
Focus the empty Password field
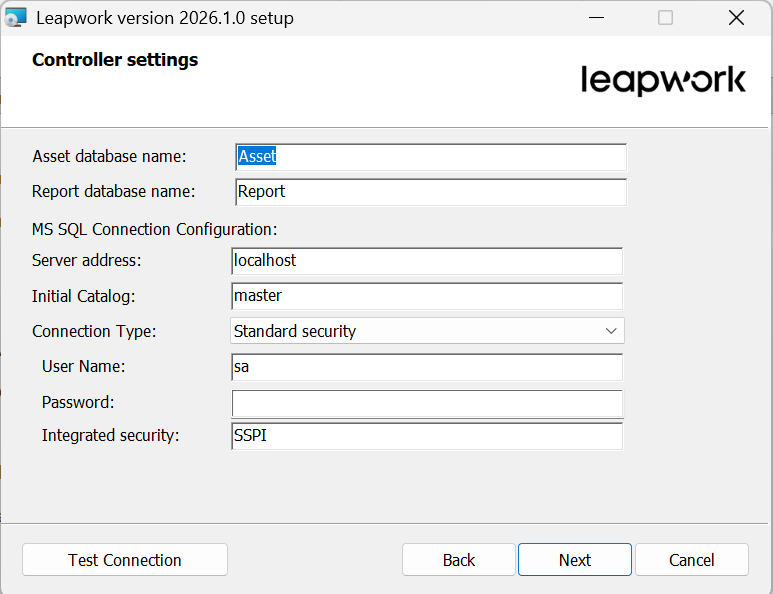click(x=427, y=403)
